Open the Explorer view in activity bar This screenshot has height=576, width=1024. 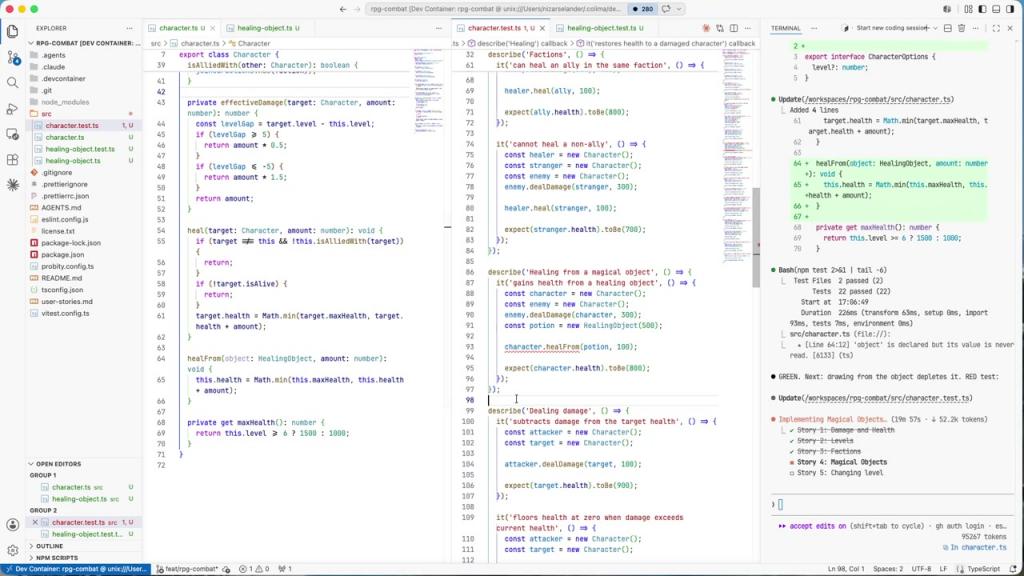pos(12,31)
